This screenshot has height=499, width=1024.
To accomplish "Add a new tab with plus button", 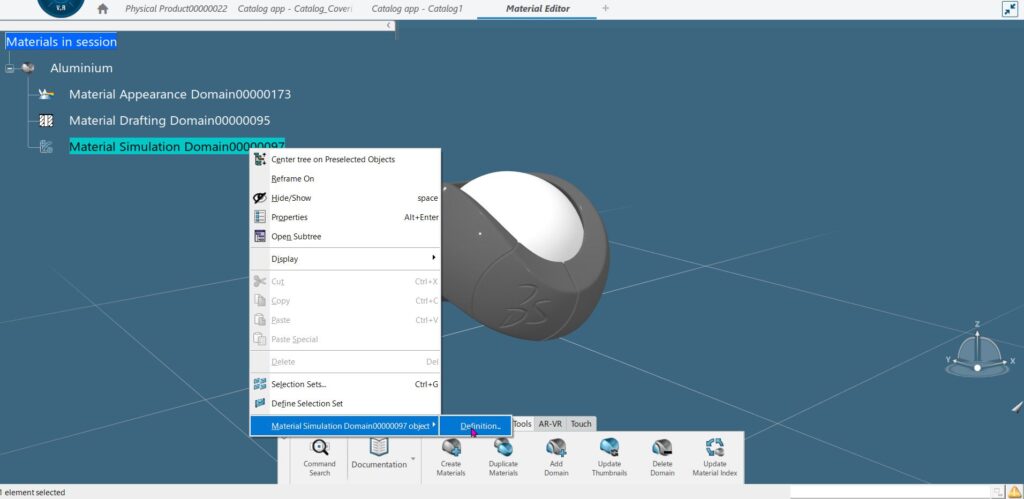I will 605,9.
